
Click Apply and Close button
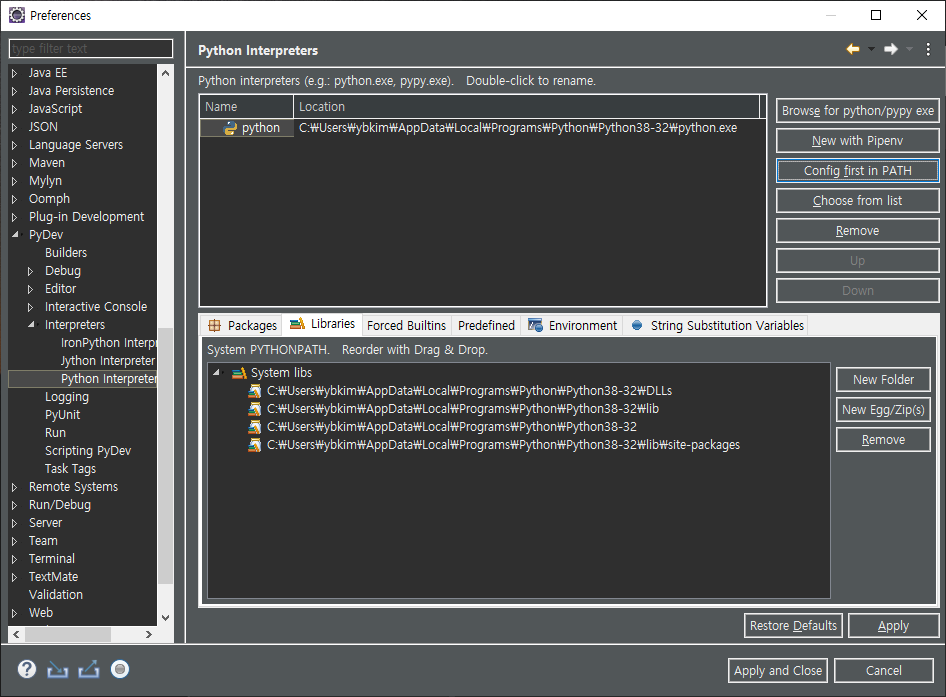point(778,670)
